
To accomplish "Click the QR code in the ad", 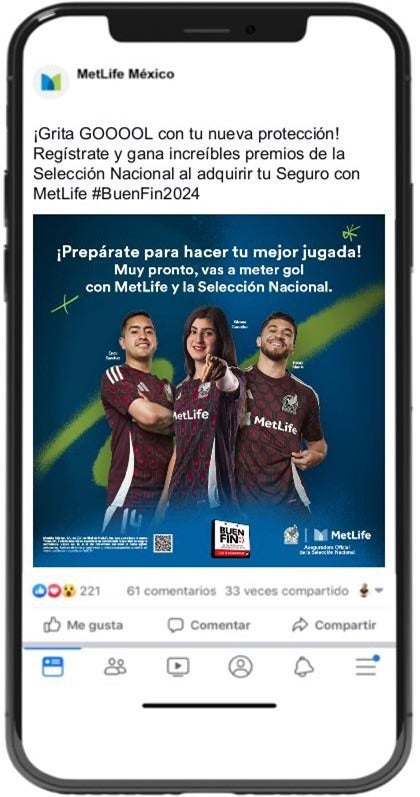I will 163,543.
